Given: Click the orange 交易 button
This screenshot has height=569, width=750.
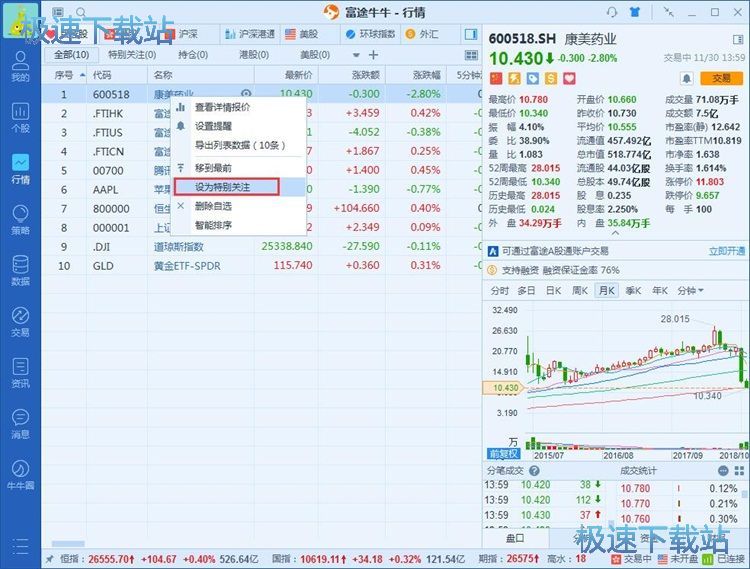Looking at the screenshot, I should [721, 78].
